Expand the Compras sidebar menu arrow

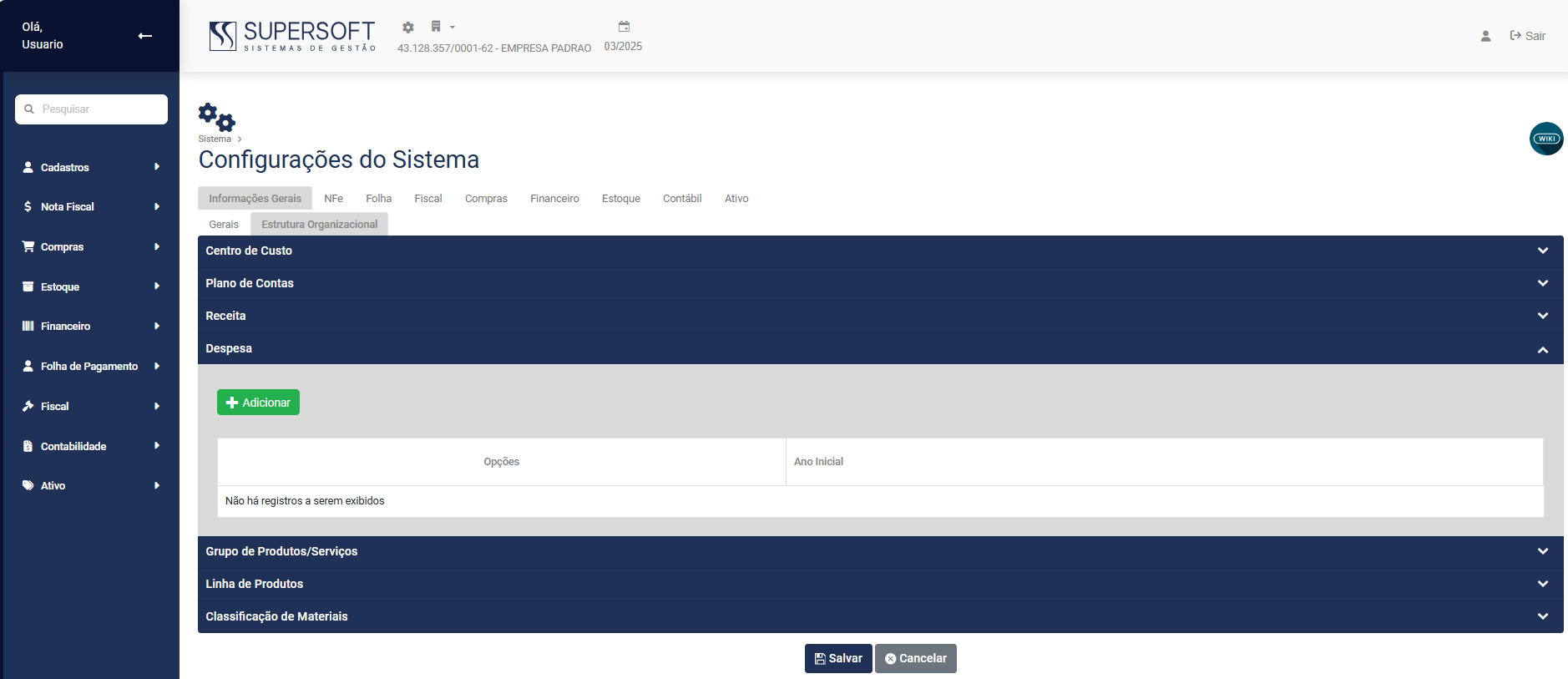click(x=157, y=246)
